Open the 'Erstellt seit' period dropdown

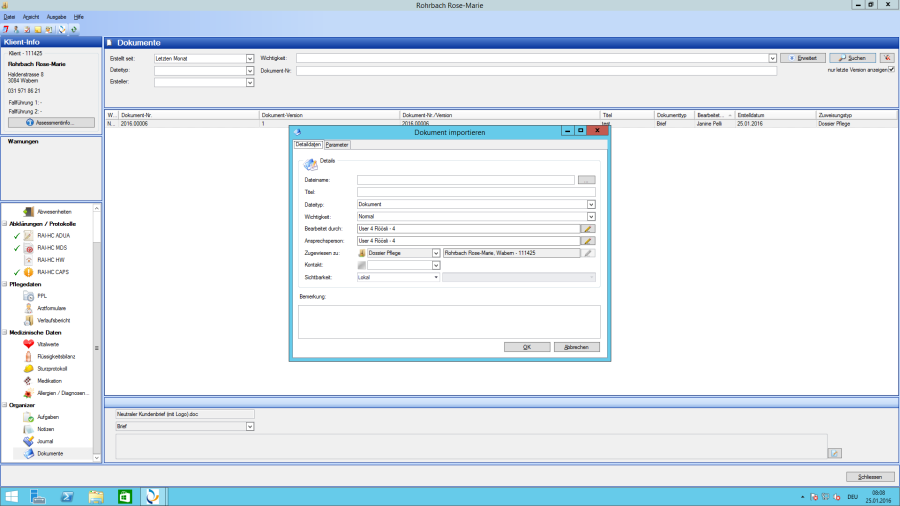point(249,59)
